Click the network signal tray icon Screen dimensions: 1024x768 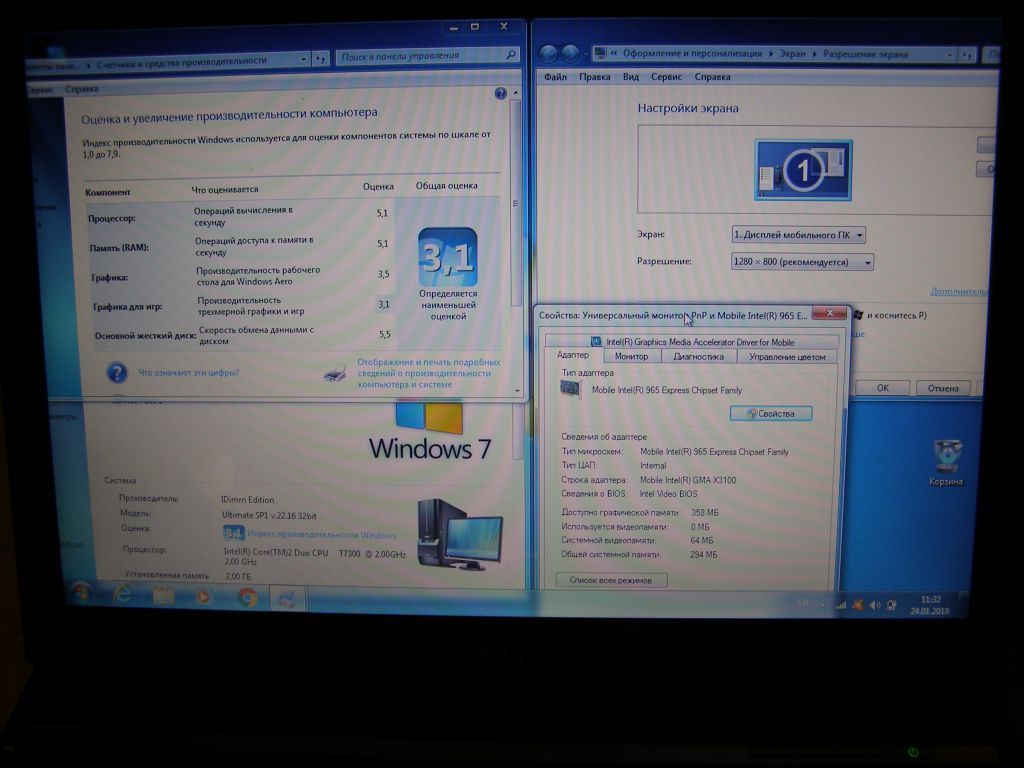coord(840,605)
